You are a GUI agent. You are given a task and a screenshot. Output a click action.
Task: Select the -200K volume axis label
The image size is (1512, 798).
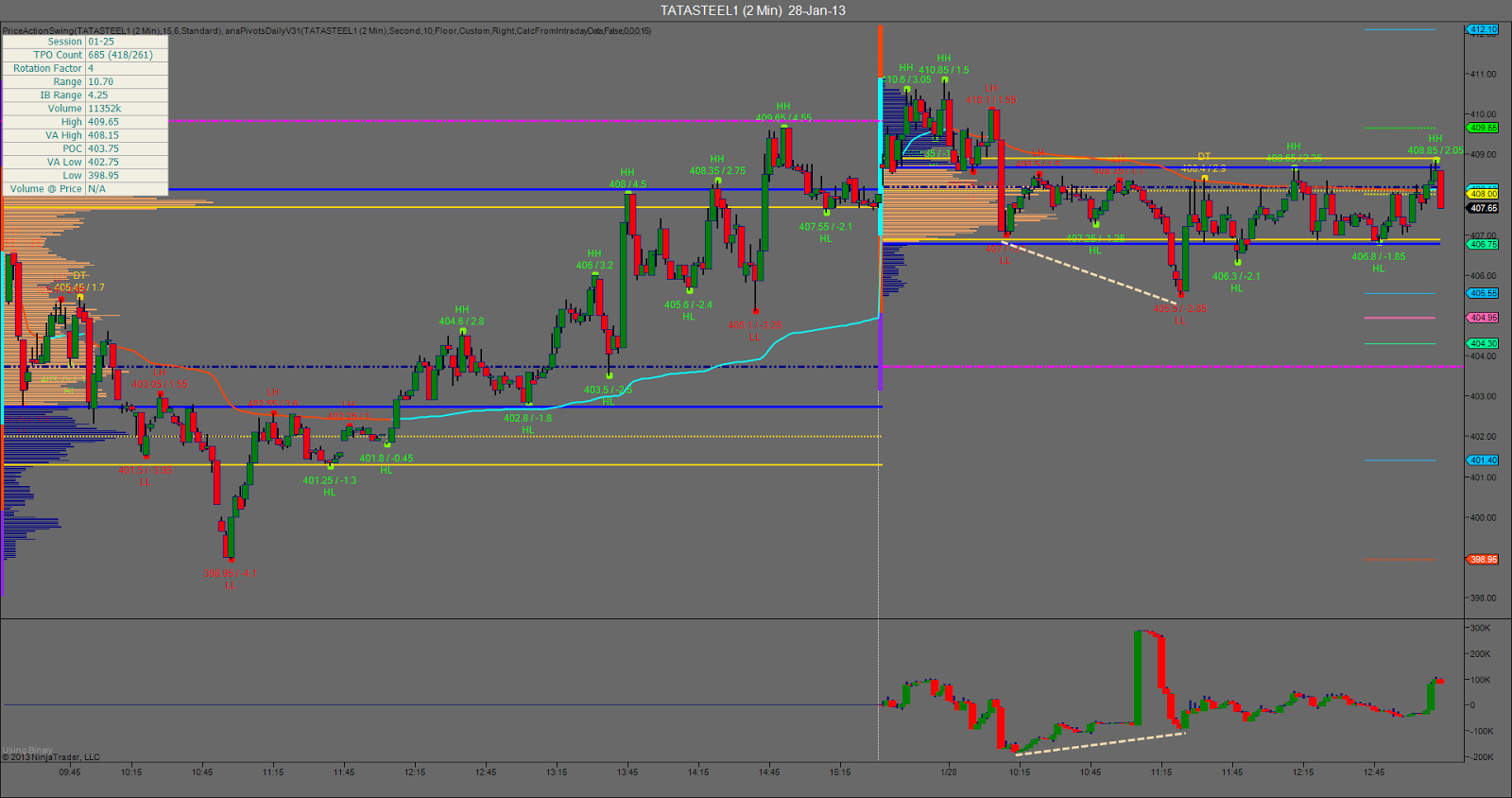point(1480,756)
